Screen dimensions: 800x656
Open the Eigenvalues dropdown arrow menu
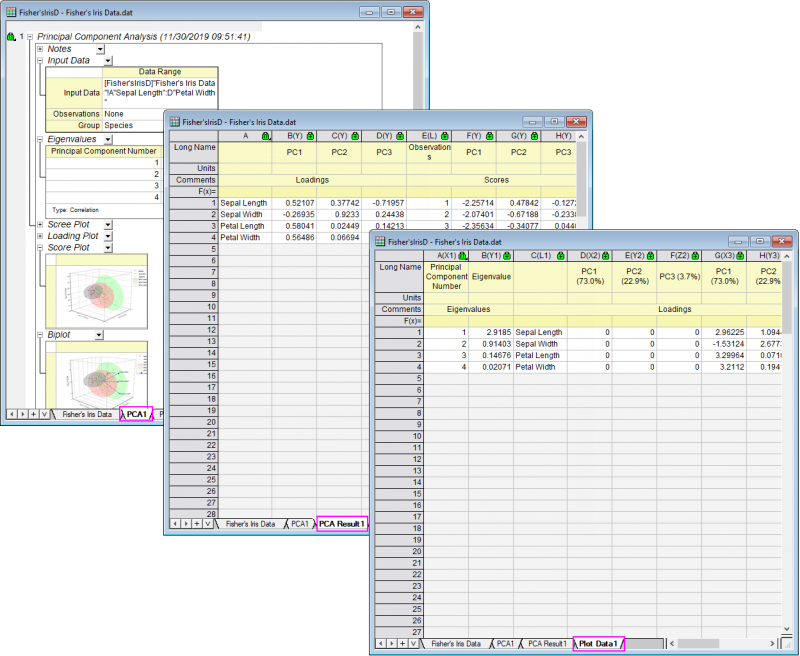pyautogui.click(x=108, y=139)
